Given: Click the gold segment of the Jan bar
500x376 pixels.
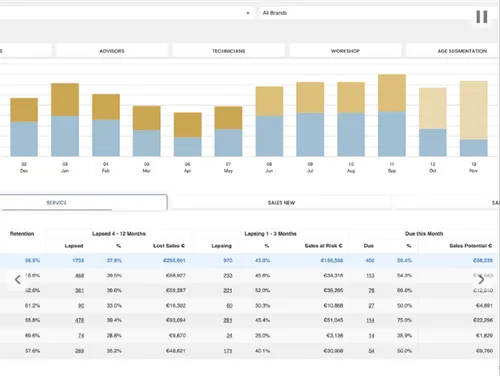Looking at the screenshot, I should coord(65,100).
